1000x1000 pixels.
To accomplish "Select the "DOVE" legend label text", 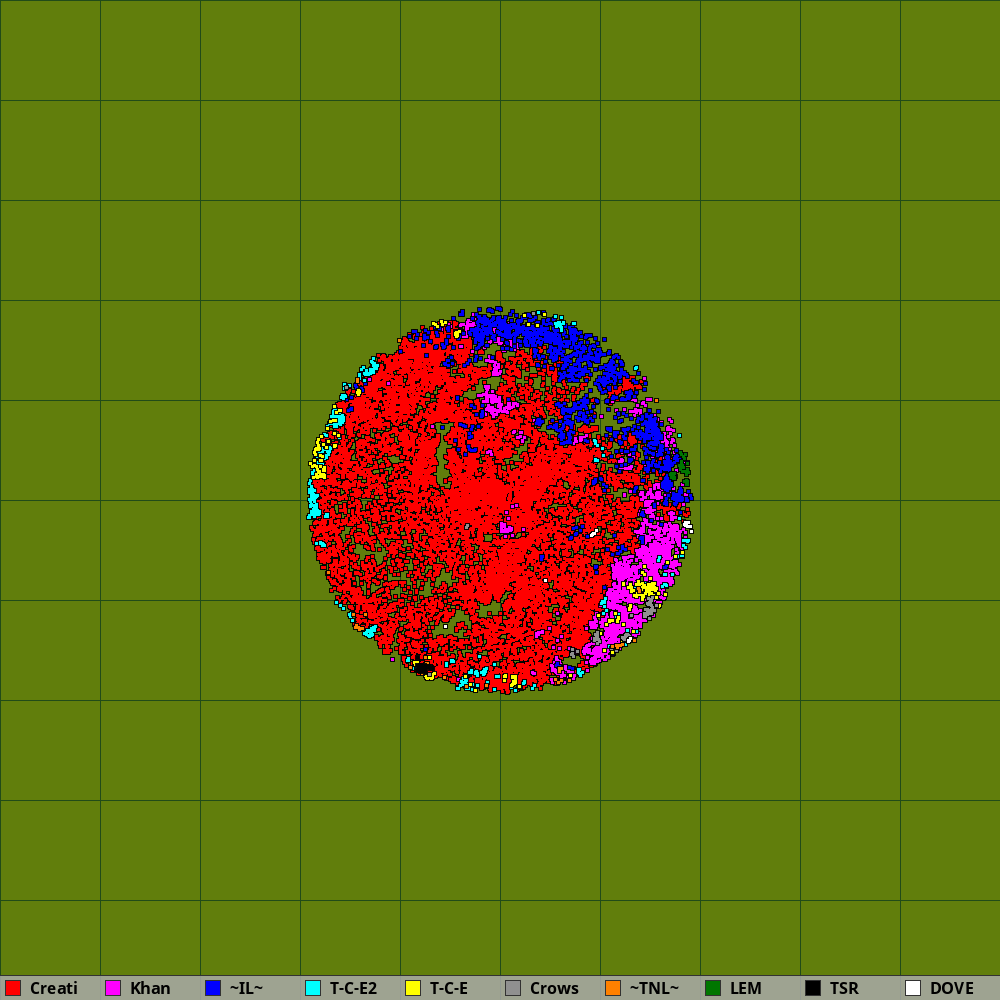I will pos(951,988).
